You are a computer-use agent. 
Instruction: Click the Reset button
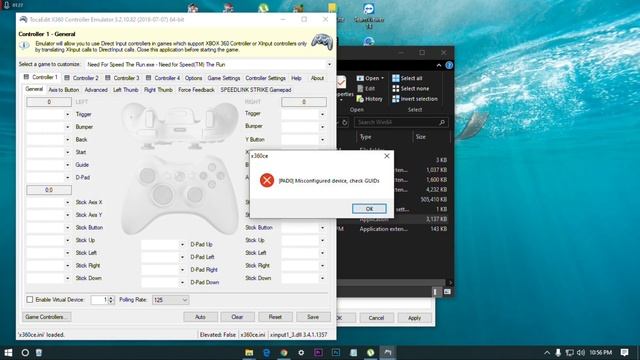coord(275,317)
